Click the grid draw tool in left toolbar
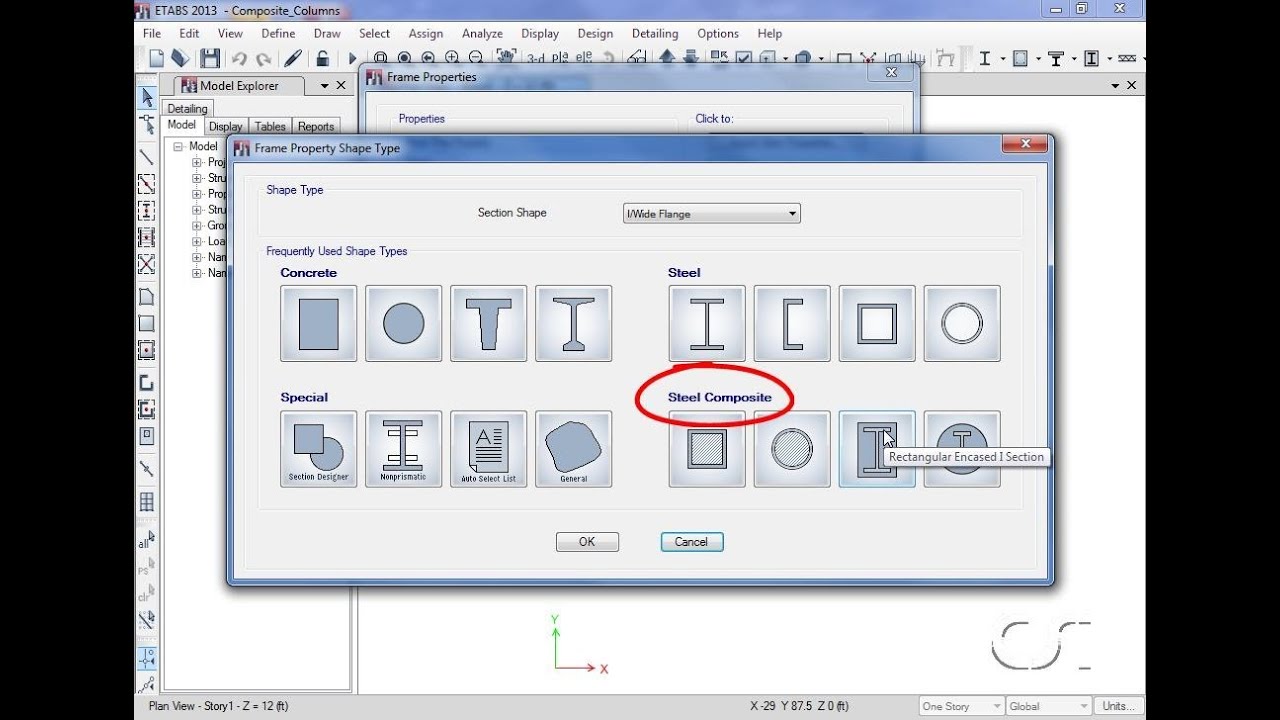Viewport: 1280px width, 720px height. tap(146, 501)
